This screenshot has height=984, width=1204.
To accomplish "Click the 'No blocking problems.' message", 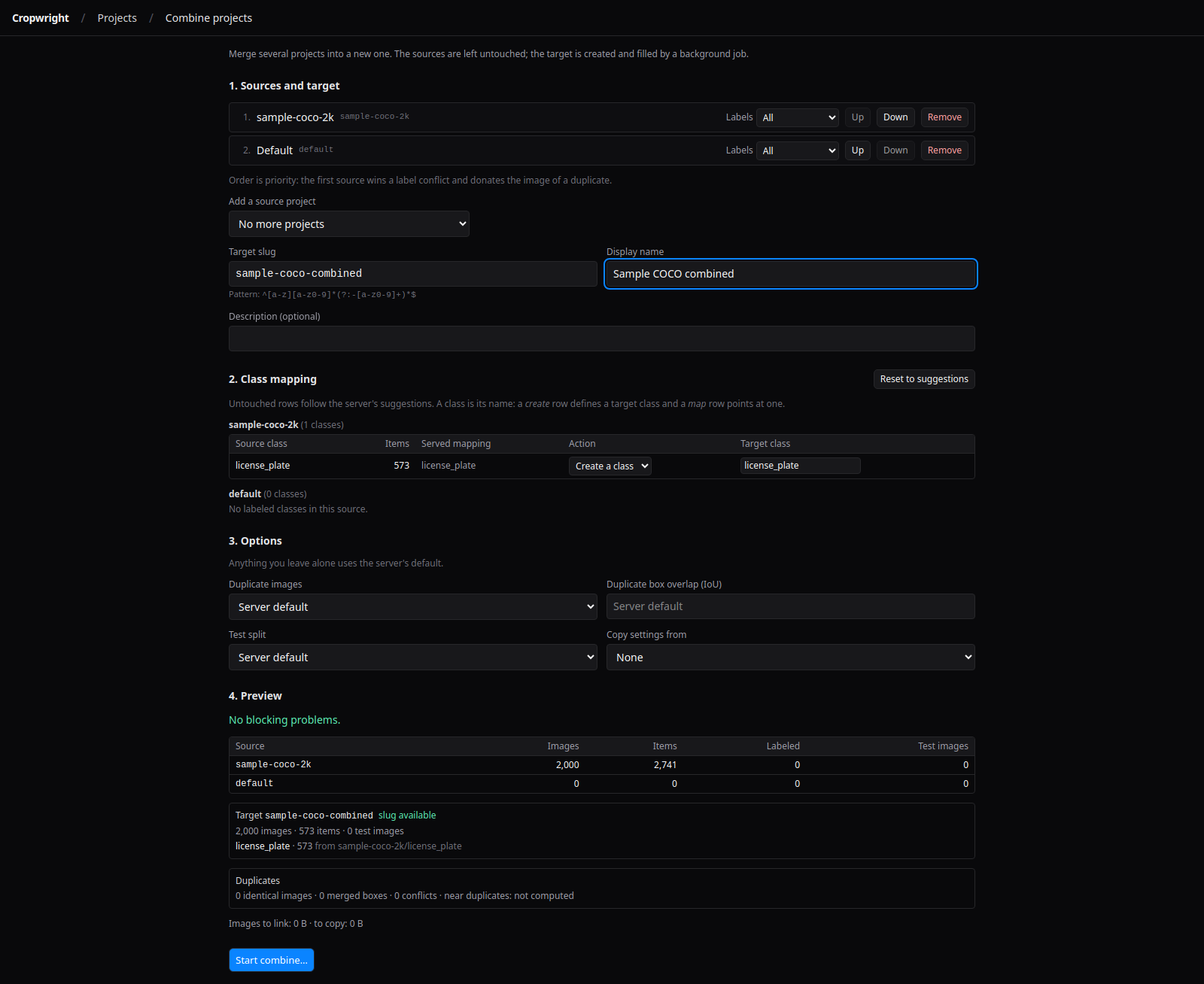I will 284,720.
